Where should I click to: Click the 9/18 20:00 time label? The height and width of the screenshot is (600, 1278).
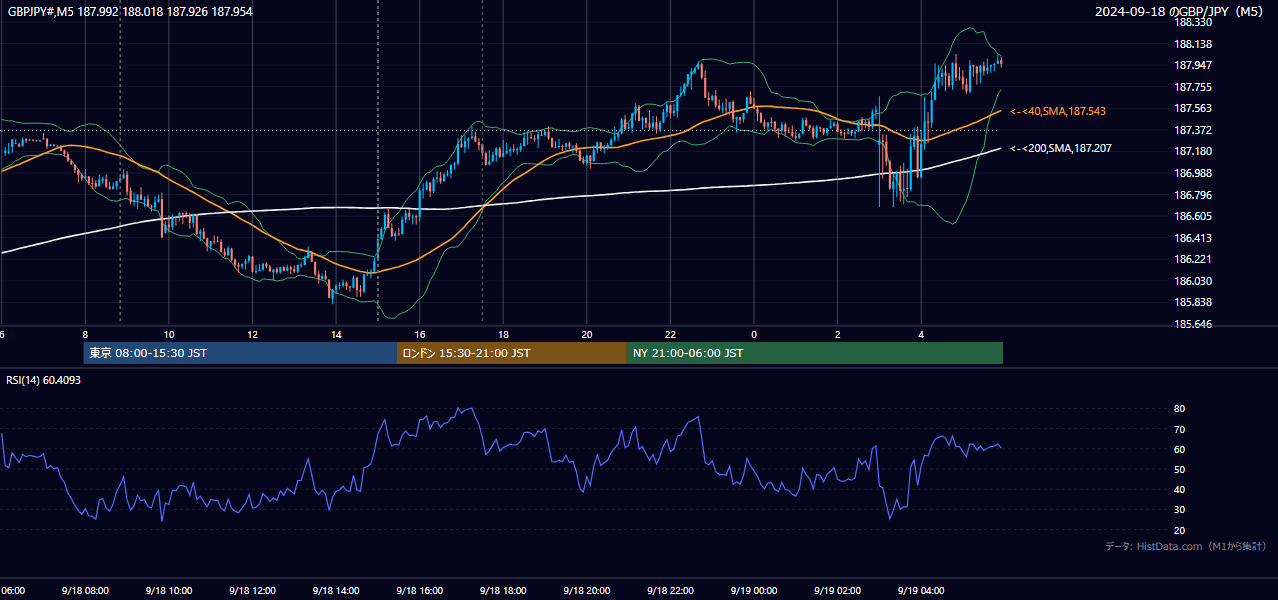[587, 591]
